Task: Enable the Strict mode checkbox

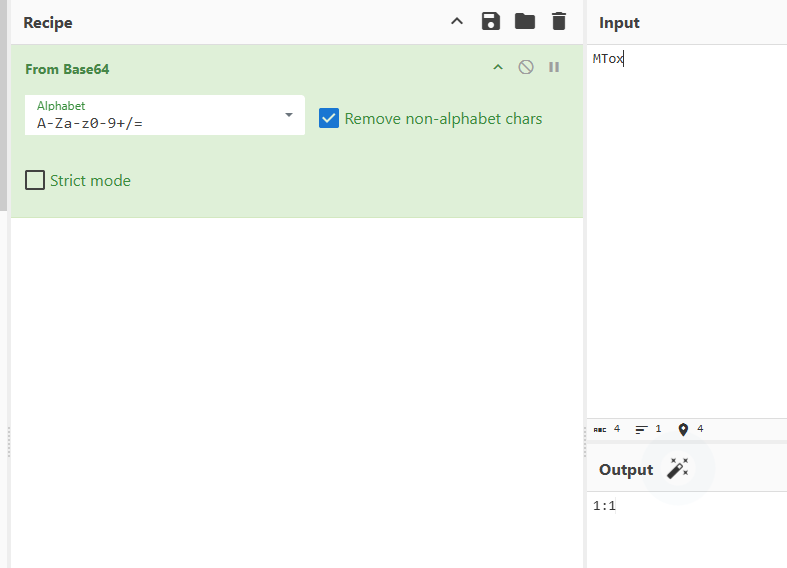Action: [35, 180]
